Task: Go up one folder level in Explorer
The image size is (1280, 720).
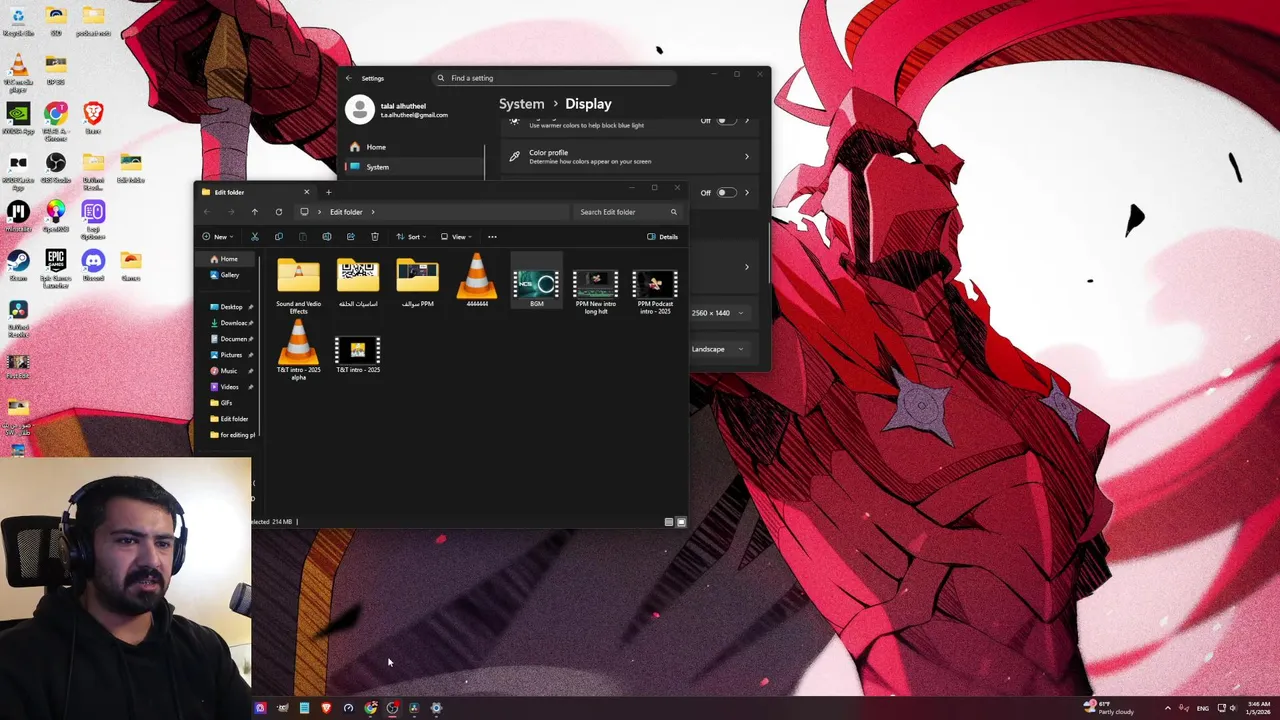Action: 255,212
